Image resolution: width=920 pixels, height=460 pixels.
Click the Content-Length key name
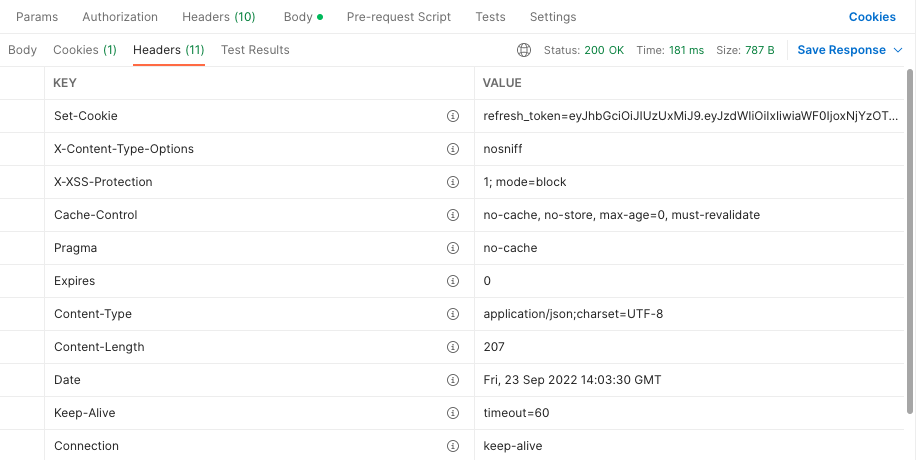coord(99,347)
